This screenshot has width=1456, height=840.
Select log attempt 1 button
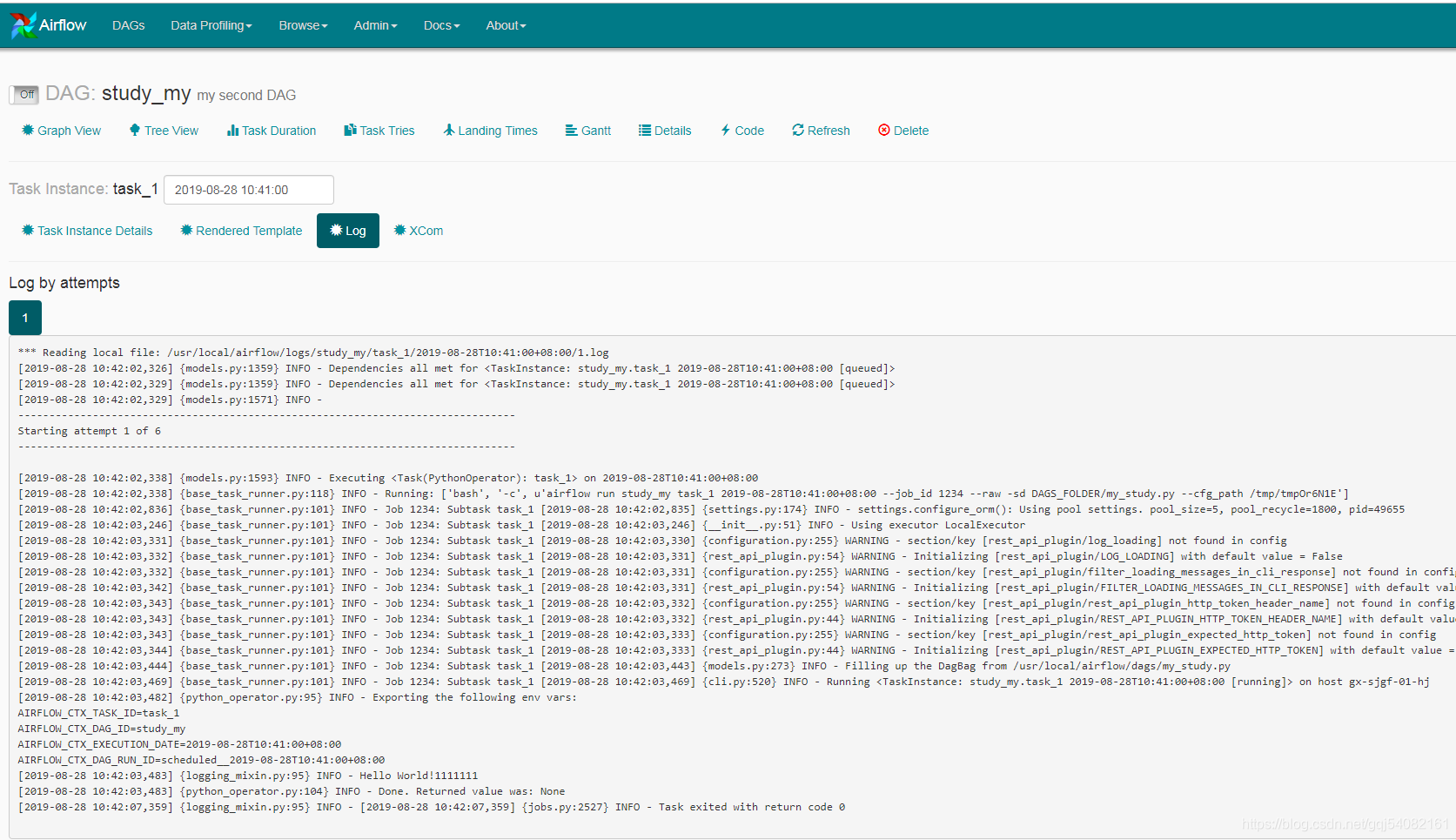pos(25,318)
